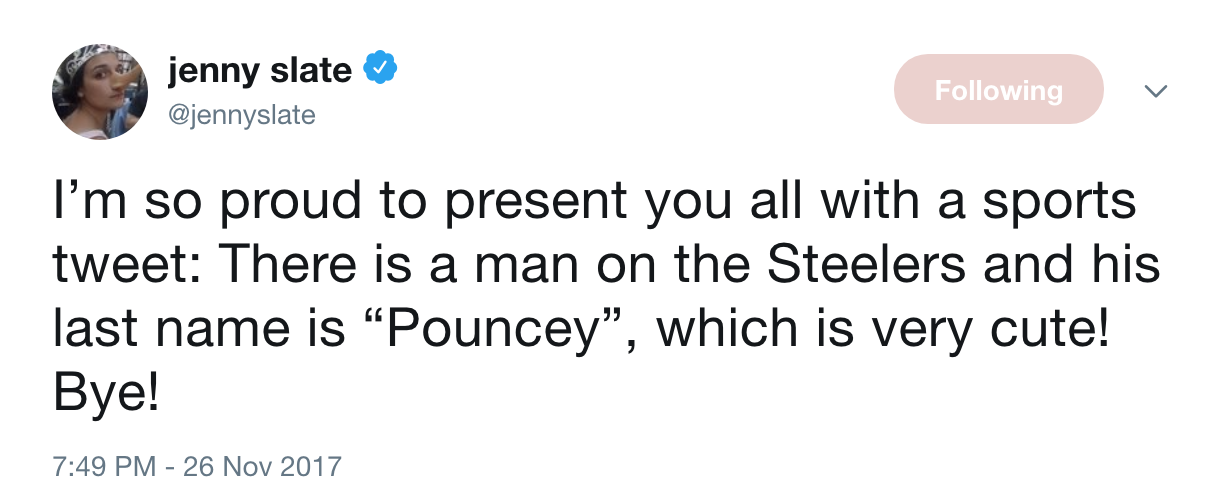Expand the tweet options chevron arrow
Image resolution: width=1210 pixels, height=500 pixels.
(1155, 91)
